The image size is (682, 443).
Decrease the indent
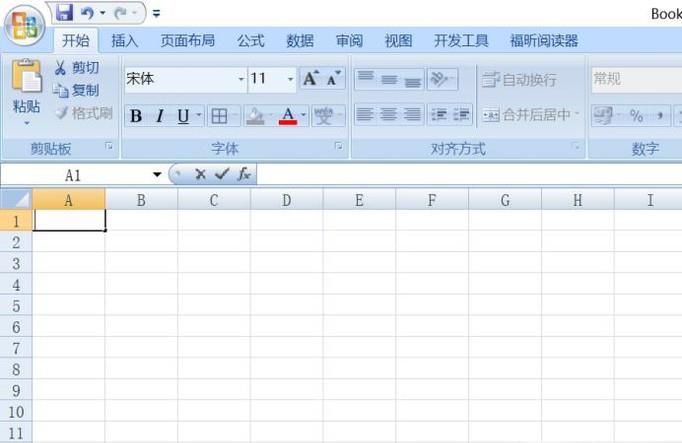(x=439, y=115)
